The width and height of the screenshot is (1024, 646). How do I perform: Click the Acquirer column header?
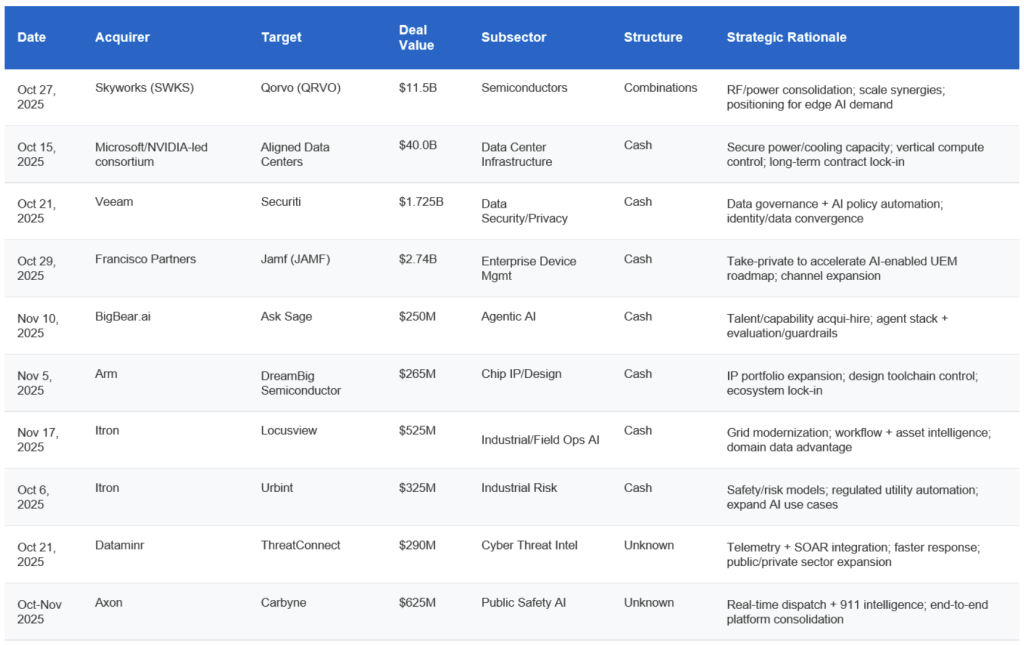122,37
